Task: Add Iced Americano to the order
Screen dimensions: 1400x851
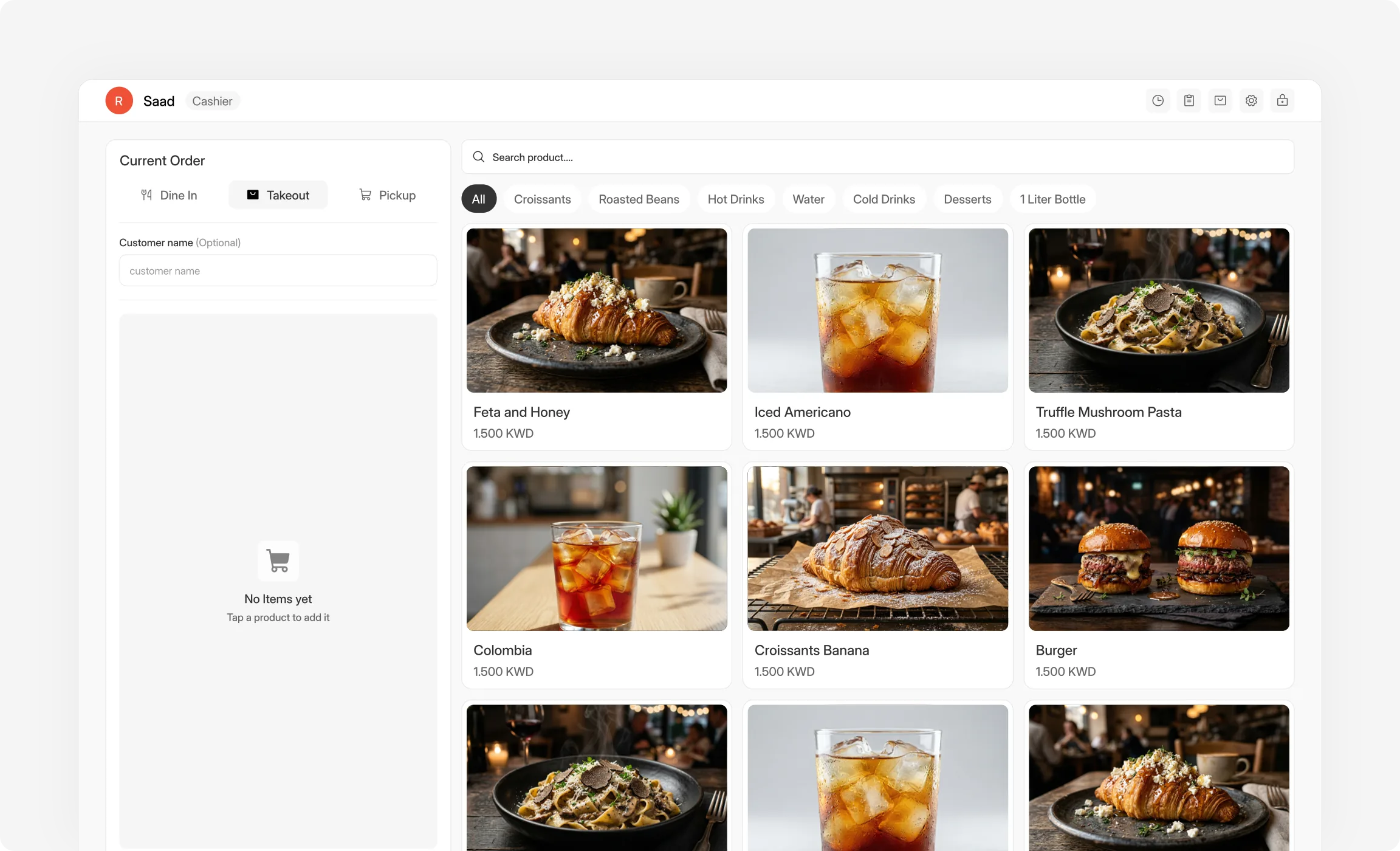Action: pyautogui.click(x=877, y=337)
